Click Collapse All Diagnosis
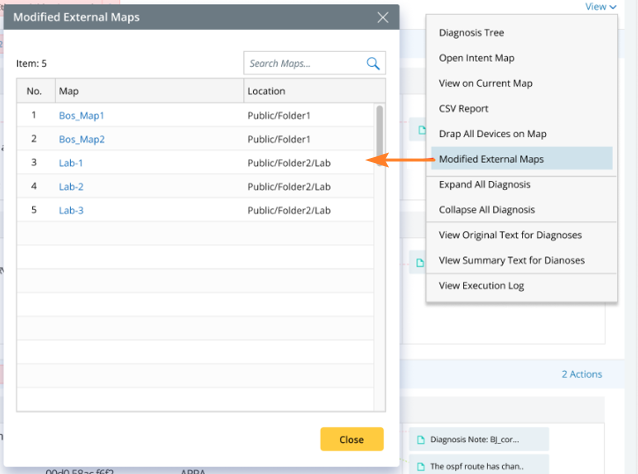This screenshot has height=474, width=638. pos(486,209)
